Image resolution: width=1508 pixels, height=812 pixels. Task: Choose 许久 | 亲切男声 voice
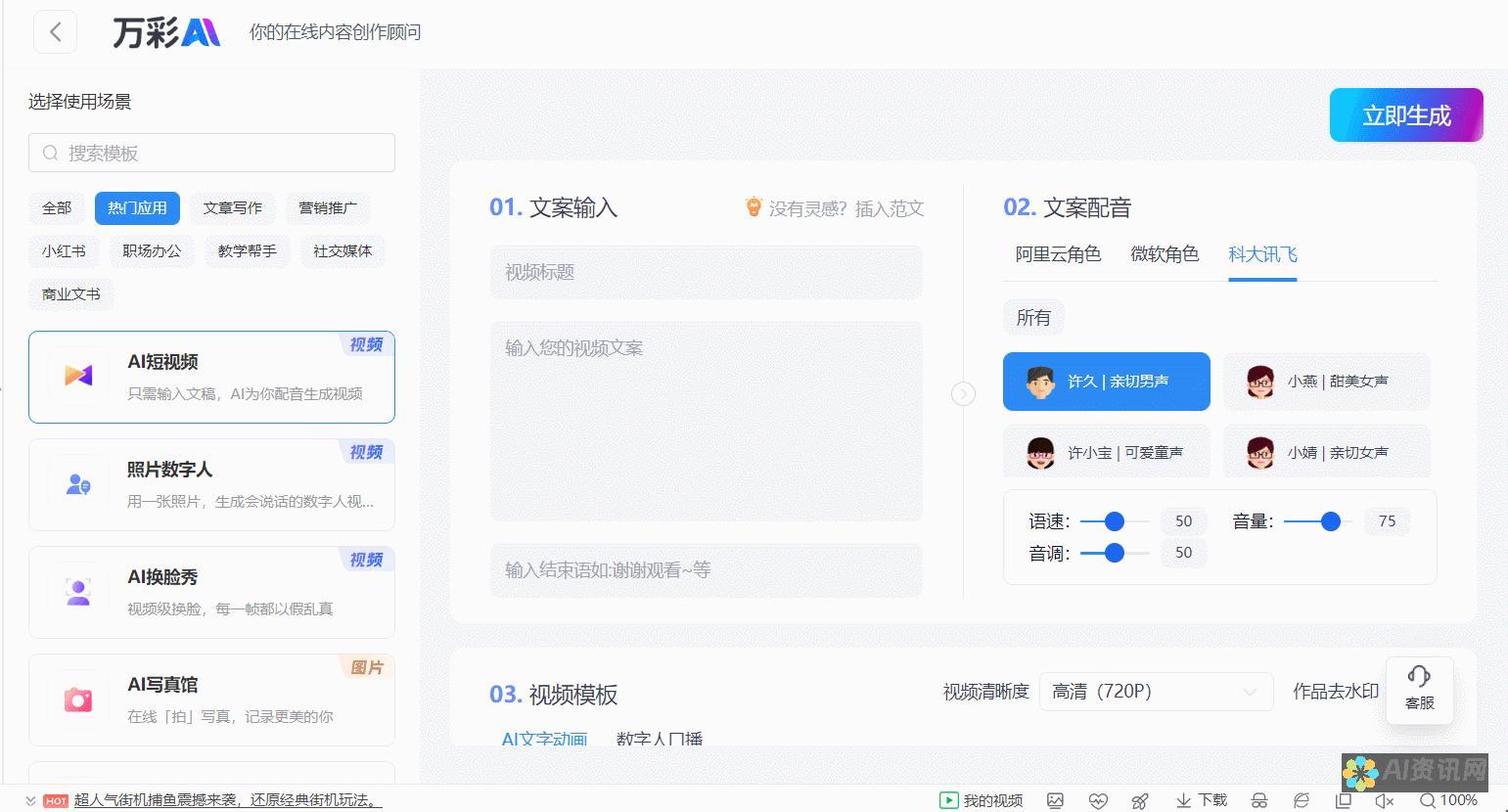point(1107,382)
